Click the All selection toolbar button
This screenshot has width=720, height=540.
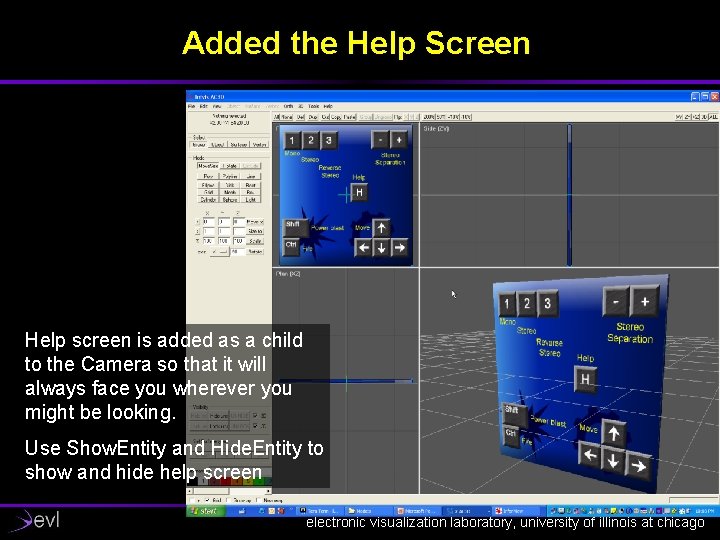tap(276, 117)
